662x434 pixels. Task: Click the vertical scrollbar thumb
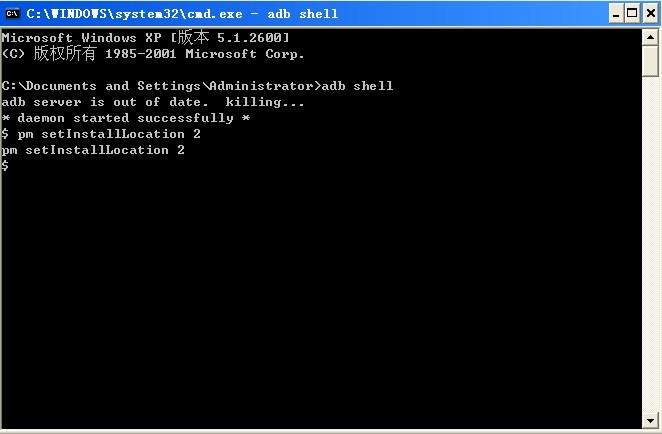tap(651, 60)
